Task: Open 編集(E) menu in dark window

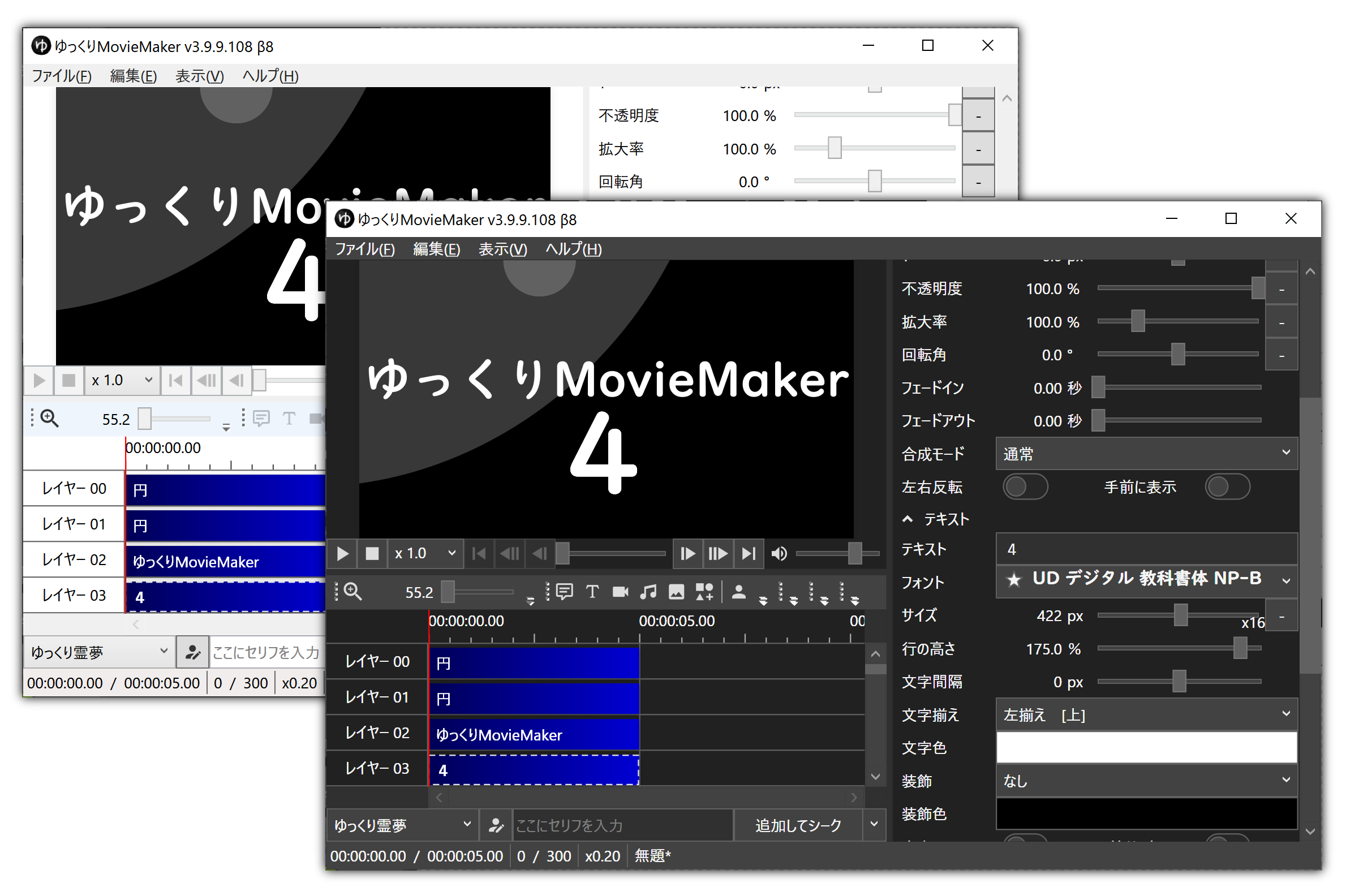Action: click(x=436, y=249)
